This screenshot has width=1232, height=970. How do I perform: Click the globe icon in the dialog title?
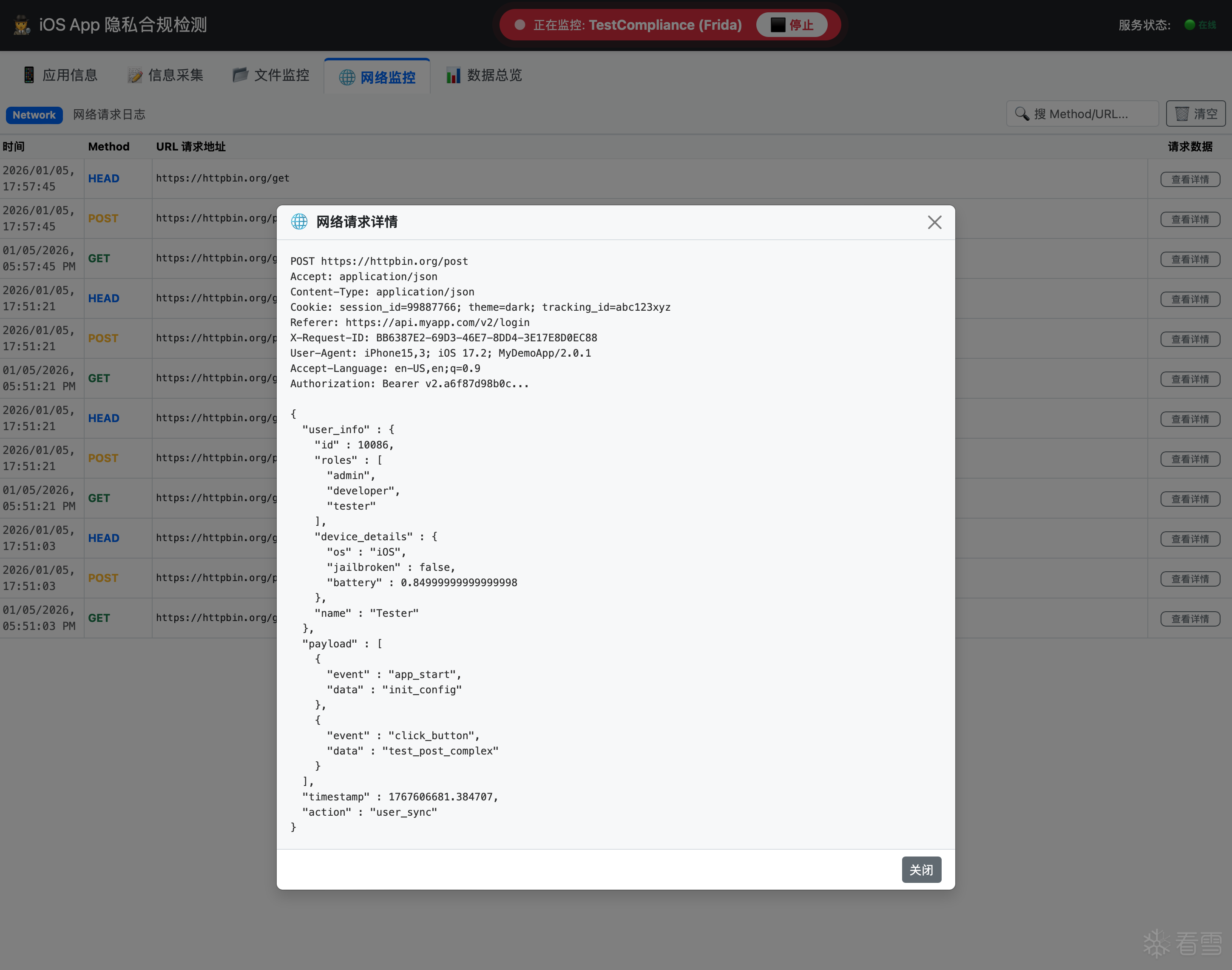coord(299,221)
